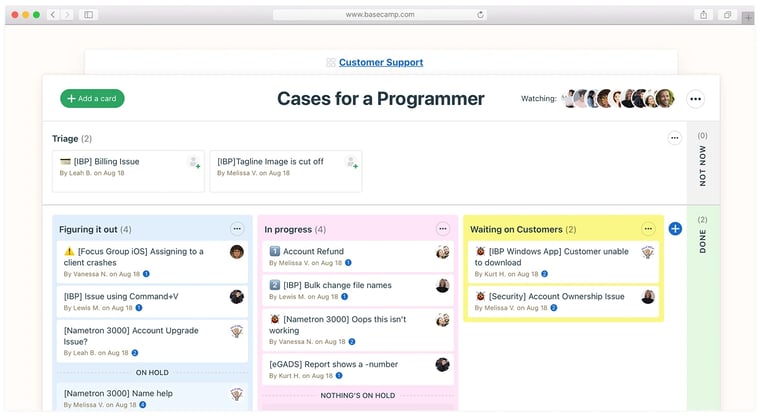
Task: Click the assign person icon on Billing Issue card
Action: coord(194,162)
